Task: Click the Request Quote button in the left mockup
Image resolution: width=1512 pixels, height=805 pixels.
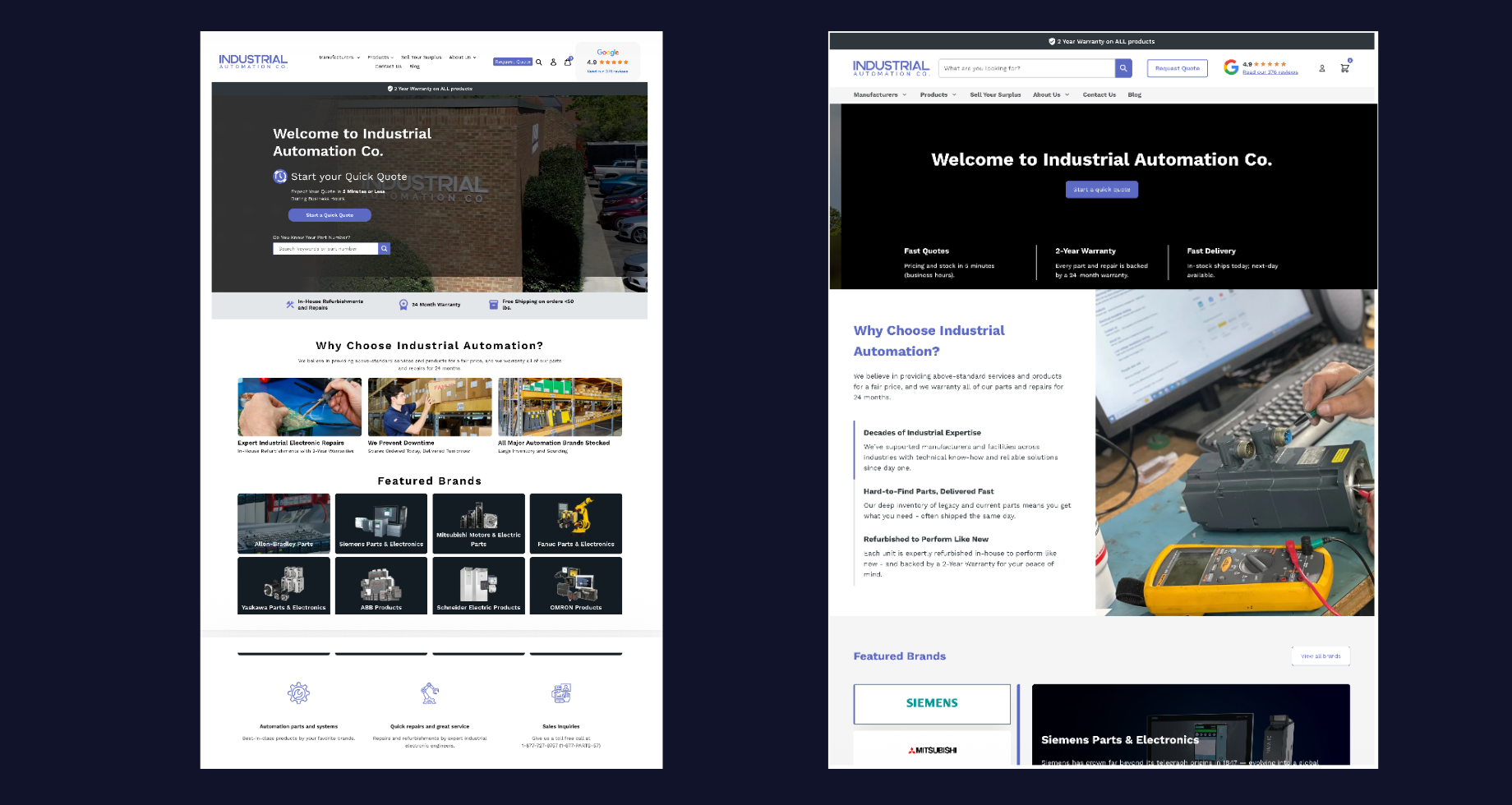Action: (x=513, y=62)
